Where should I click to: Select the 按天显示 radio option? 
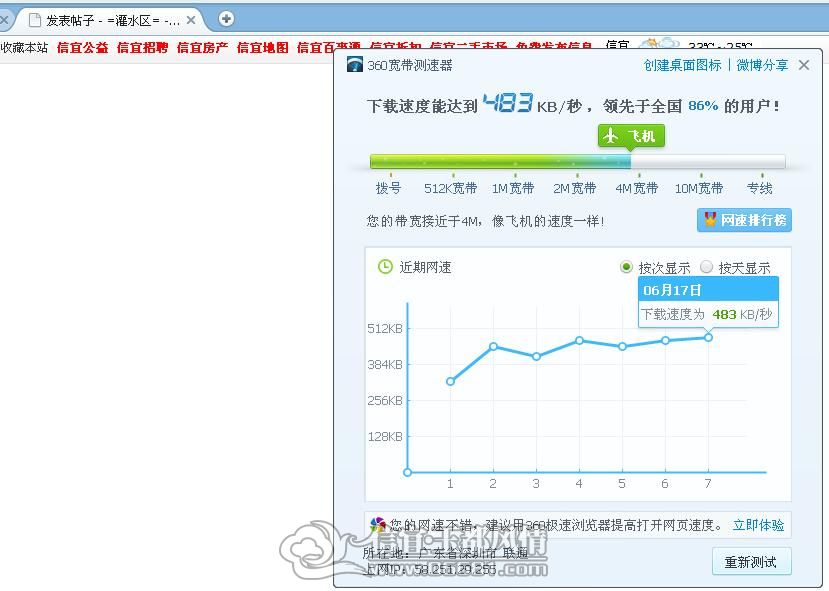click(706, 267)
